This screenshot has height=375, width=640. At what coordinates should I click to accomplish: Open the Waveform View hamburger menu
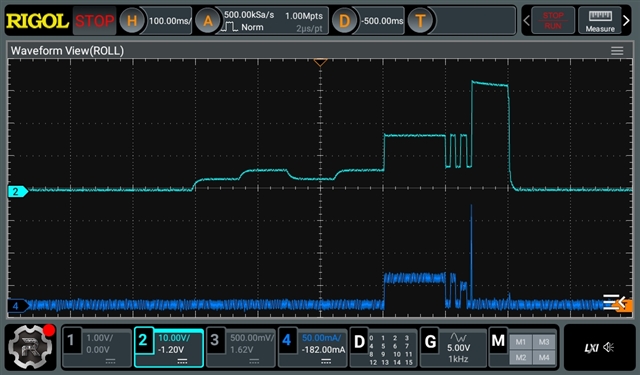pos(617,51)
